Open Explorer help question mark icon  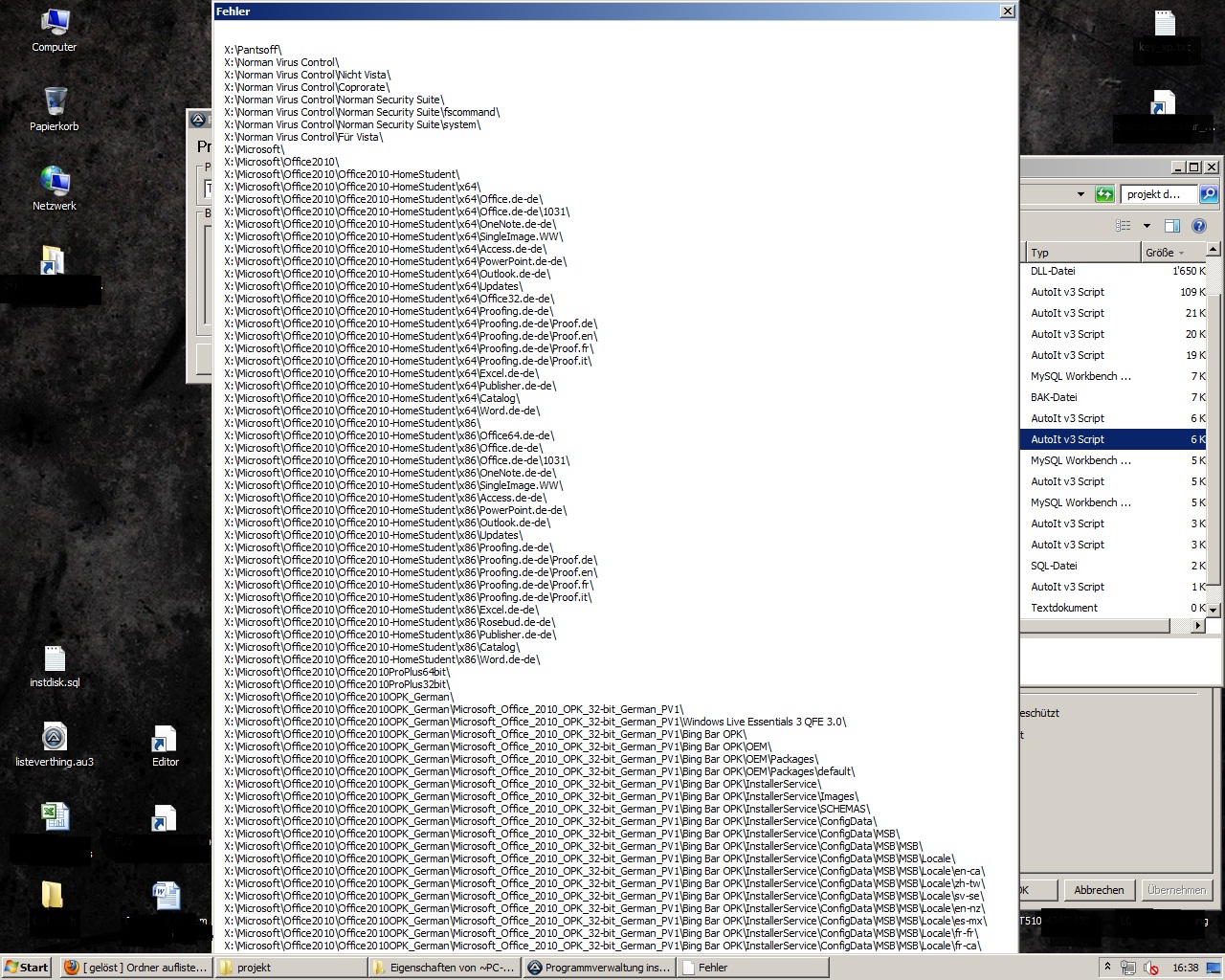pyautogui.click(x=1198, y=226)
